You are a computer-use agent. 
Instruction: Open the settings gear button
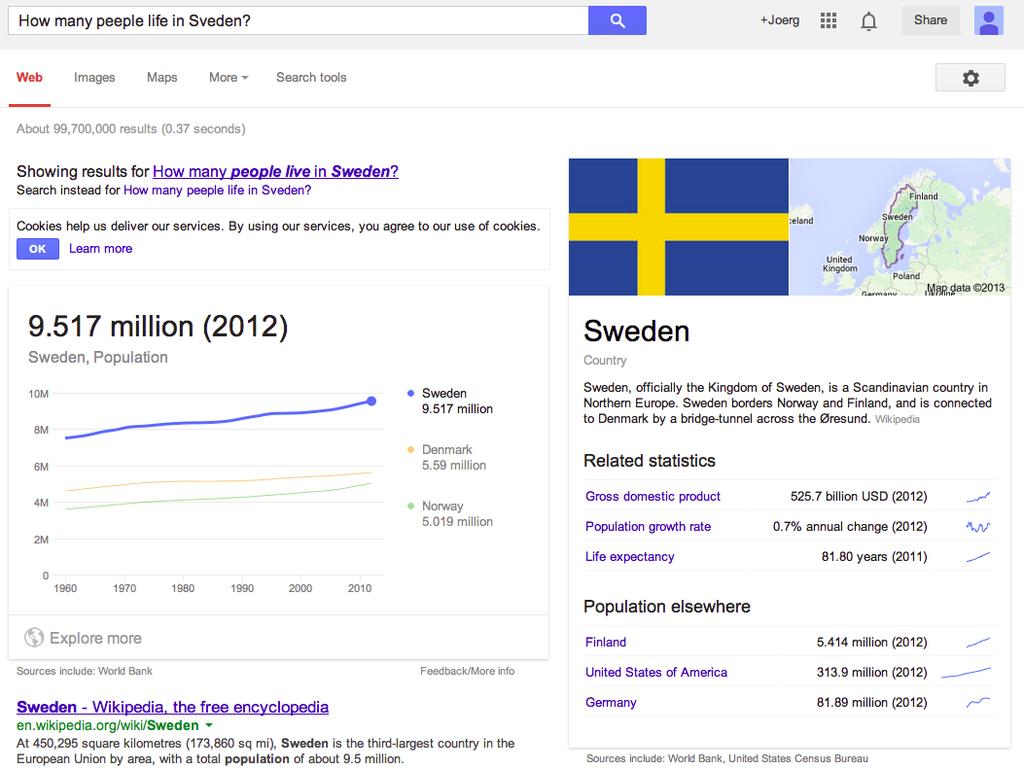coord(970,78)
